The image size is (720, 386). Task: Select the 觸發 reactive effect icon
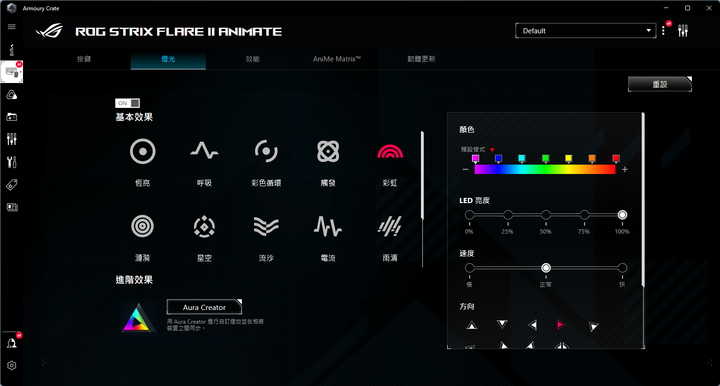(328, 151)
